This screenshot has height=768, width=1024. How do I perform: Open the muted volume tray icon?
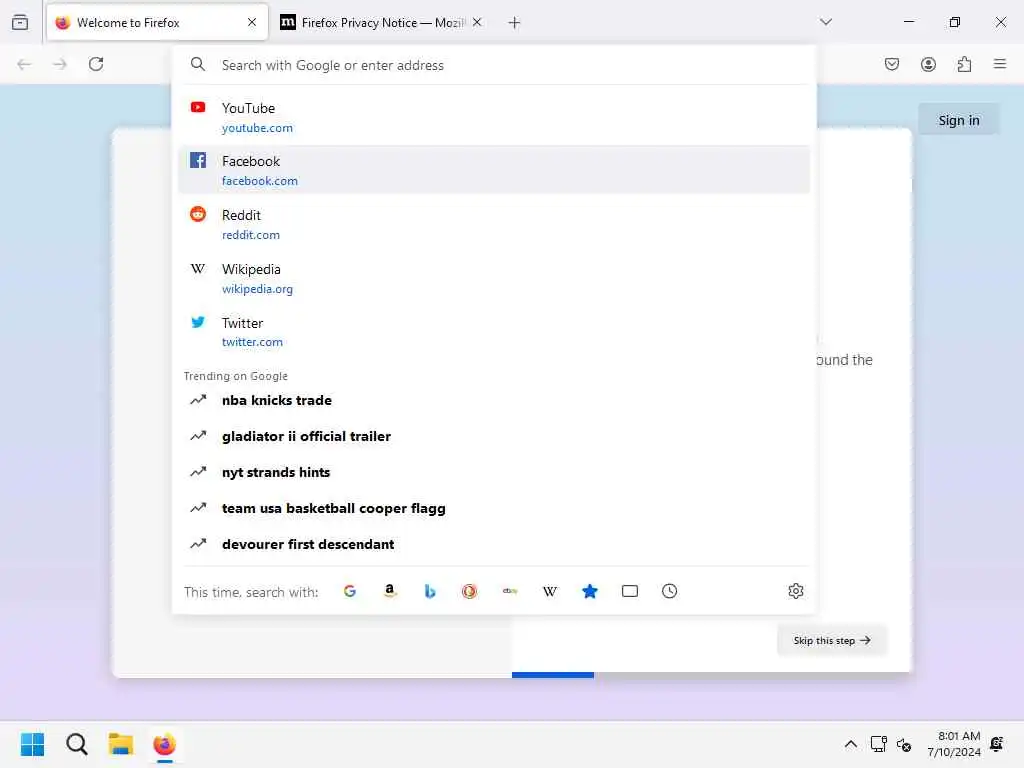pyautogui.click(x=904, y=744)
